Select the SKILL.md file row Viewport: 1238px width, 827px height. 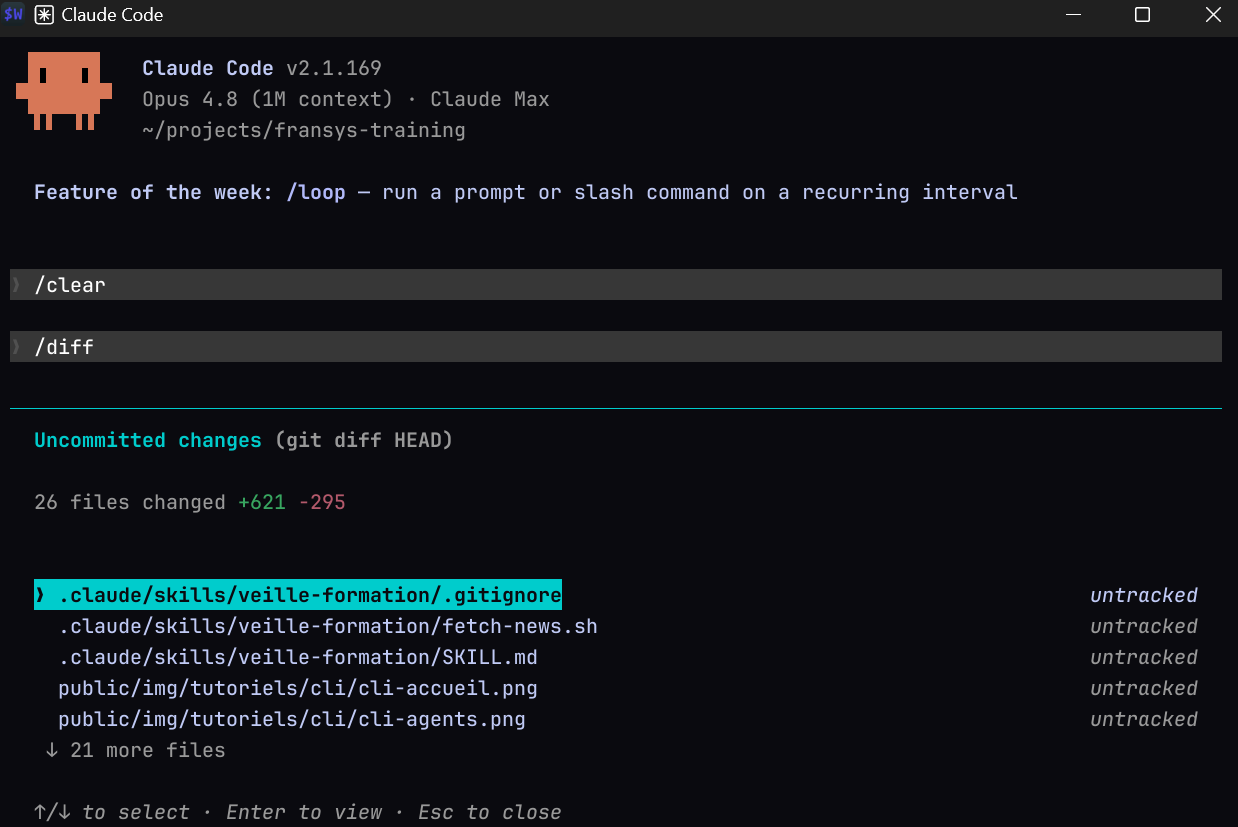pos(615,657)
